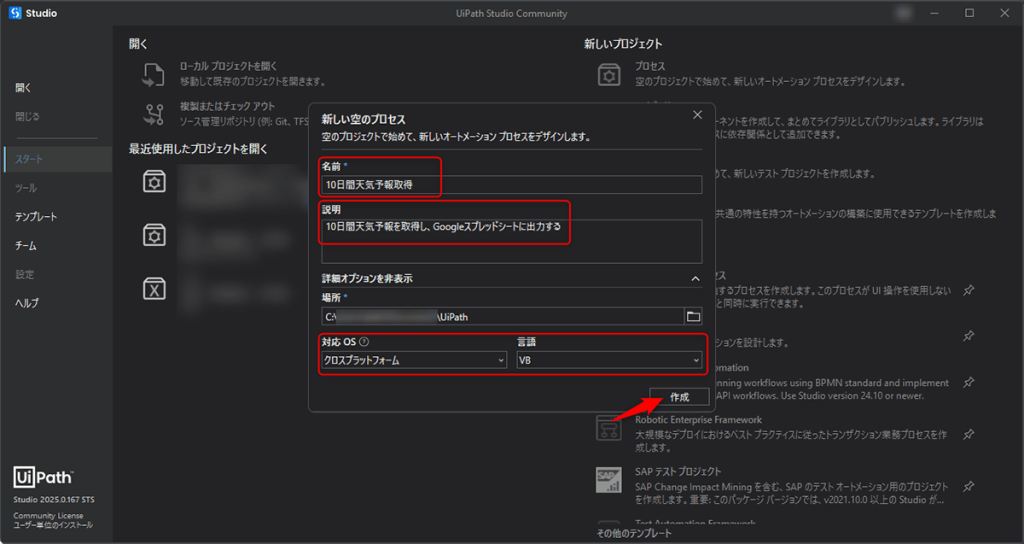This screenshot has height=544, width=1024.
Task: Open Robotic Enterprise Framework template
Action: coord(698,420)
